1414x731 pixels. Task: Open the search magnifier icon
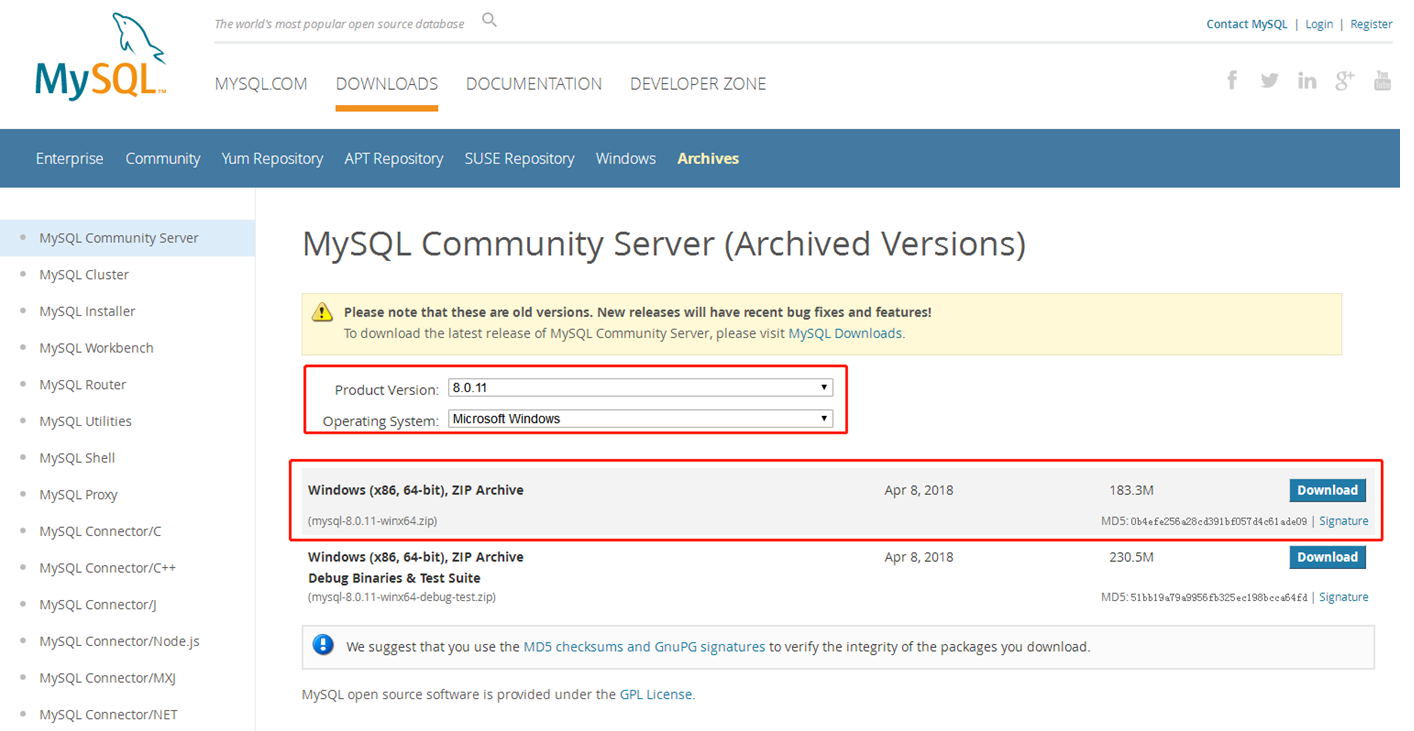[489, 20]
